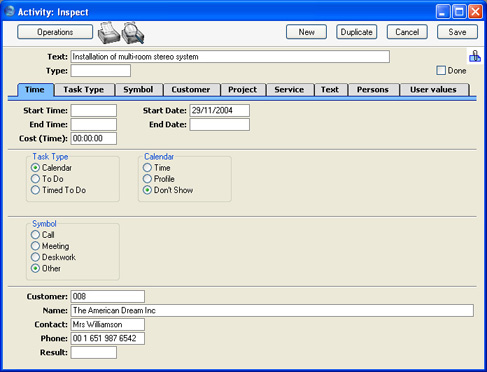Viewport: 487px width, 372px height.
Task: Select the Deskwork symbol option
Action: pyautogui.click(x=35, y=257)
